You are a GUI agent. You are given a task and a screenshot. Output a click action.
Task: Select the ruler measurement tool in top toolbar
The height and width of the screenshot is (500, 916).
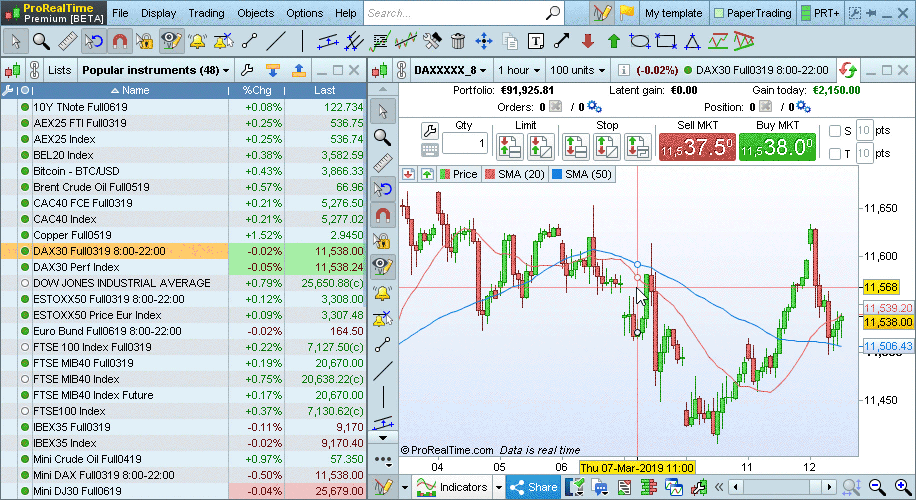coord(67,41)
